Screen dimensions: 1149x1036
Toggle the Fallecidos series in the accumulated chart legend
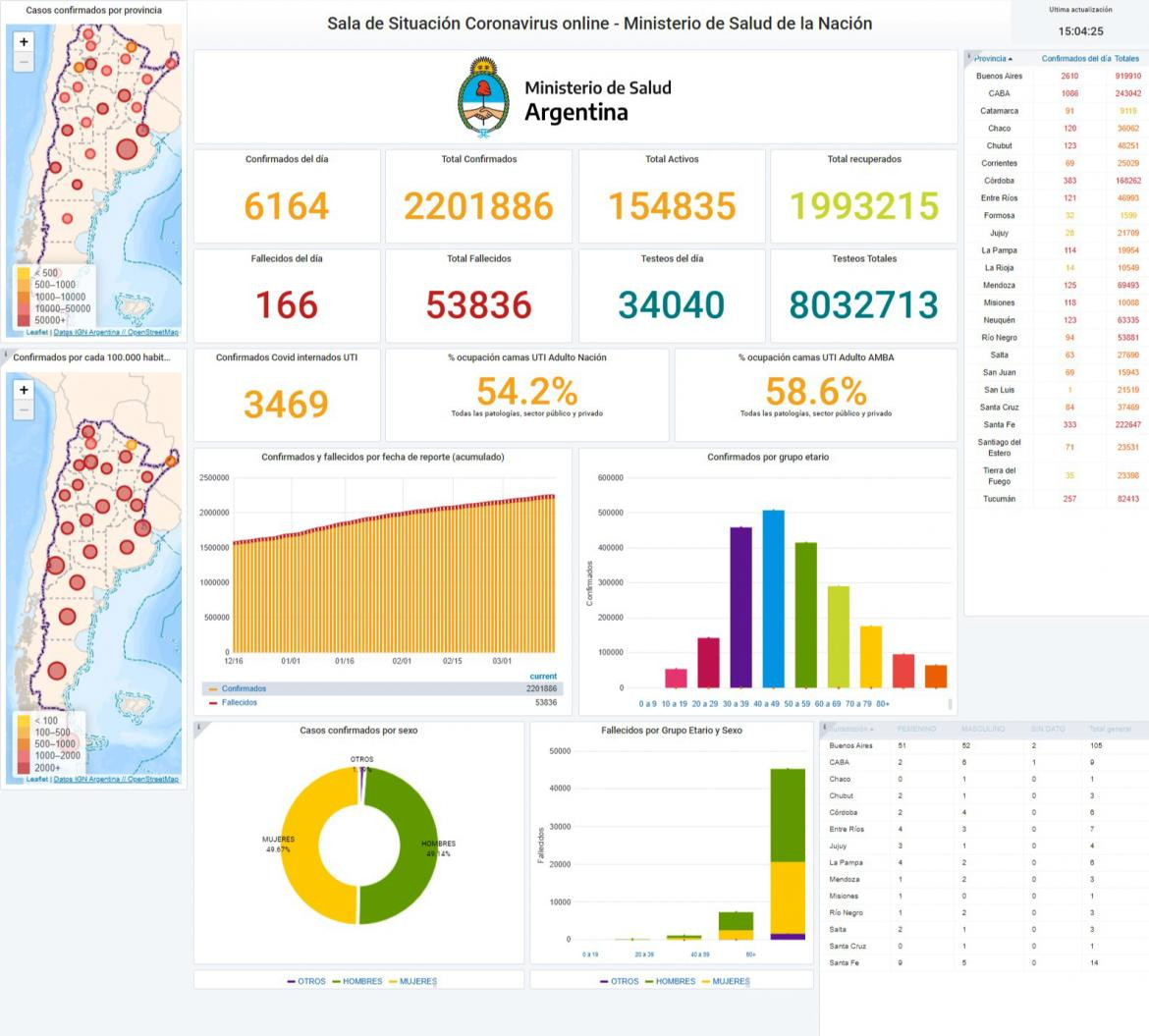[x=240, y=703]
